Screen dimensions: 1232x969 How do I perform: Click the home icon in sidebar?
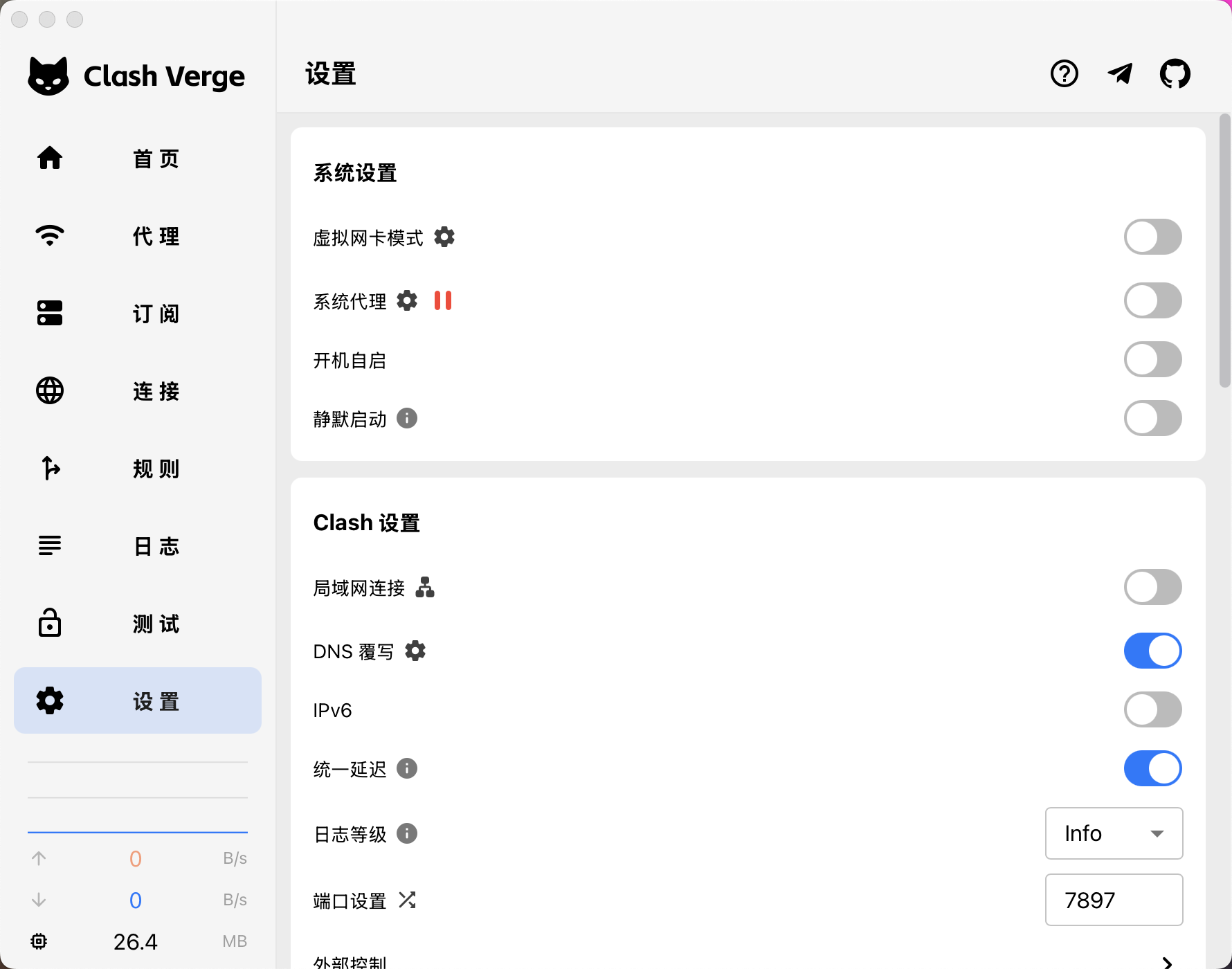click(x=50, y=158)
